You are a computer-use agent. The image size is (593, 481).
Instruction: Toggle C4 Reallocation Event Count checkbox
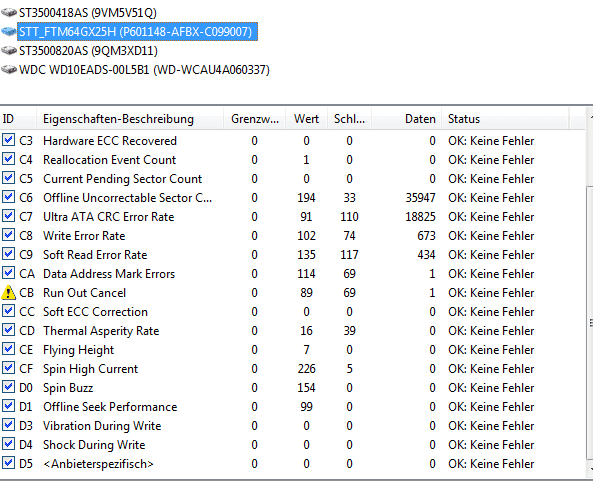pos(8,159)
